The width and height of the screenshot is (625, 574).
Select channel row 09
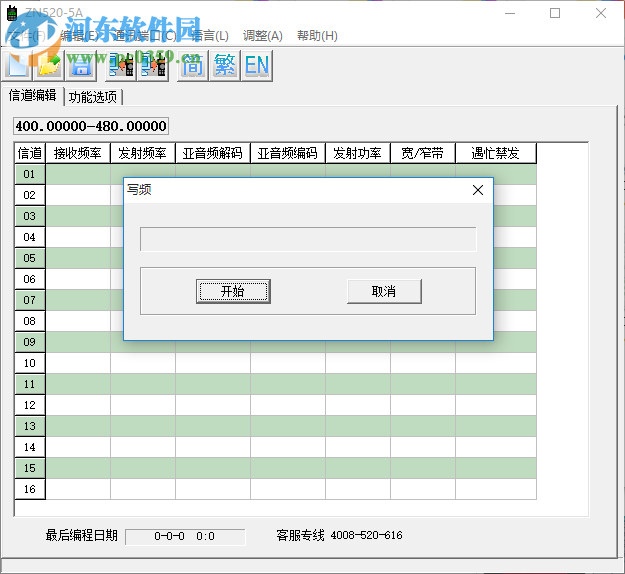[30, 342]
